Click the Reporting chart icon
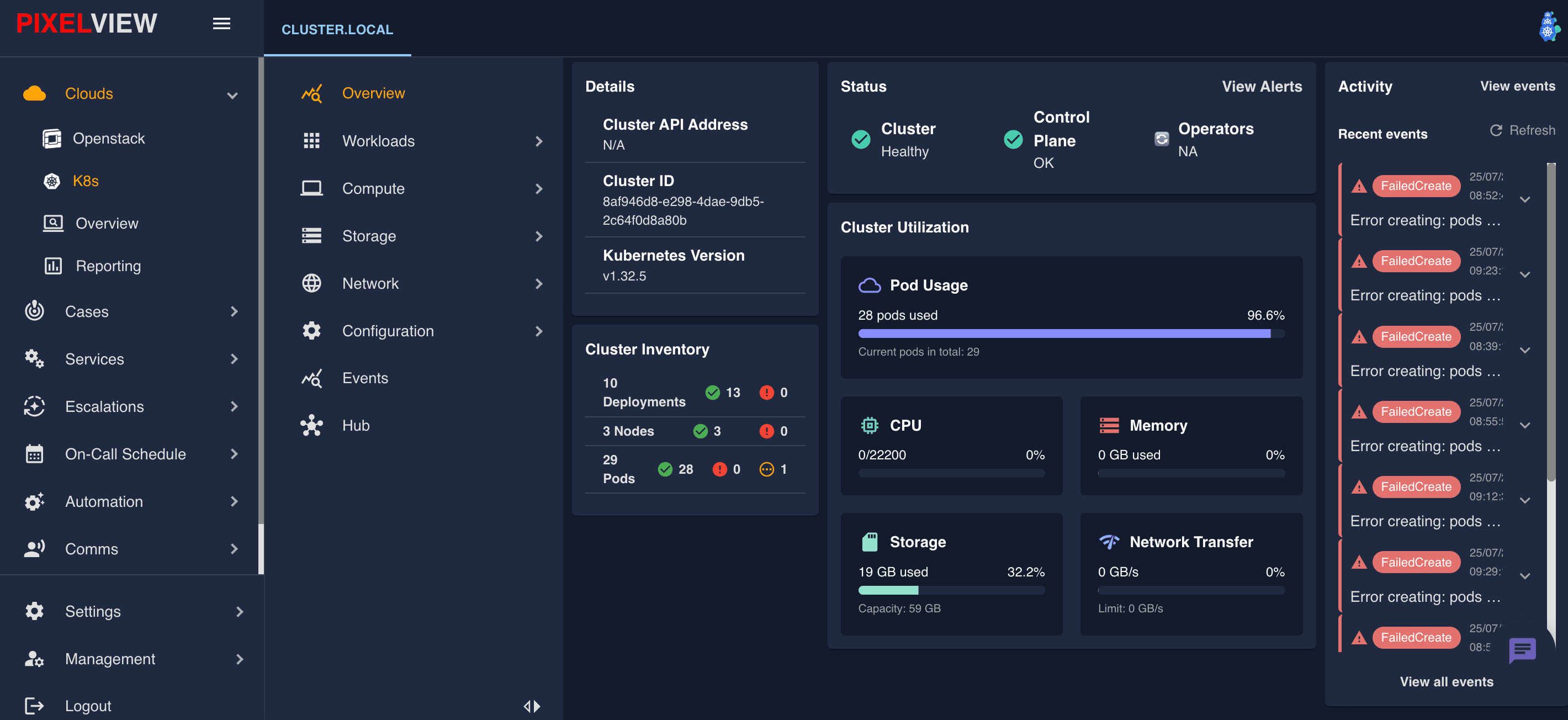 pyautogui.click(x=53, y=266)
